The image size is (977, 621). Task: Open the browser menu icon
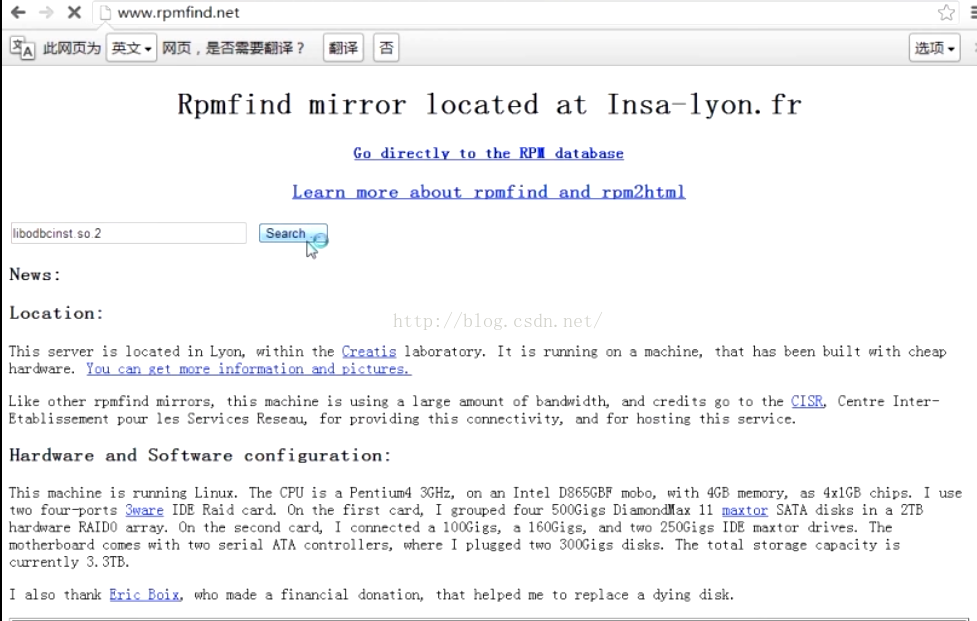tap(973, 12)
